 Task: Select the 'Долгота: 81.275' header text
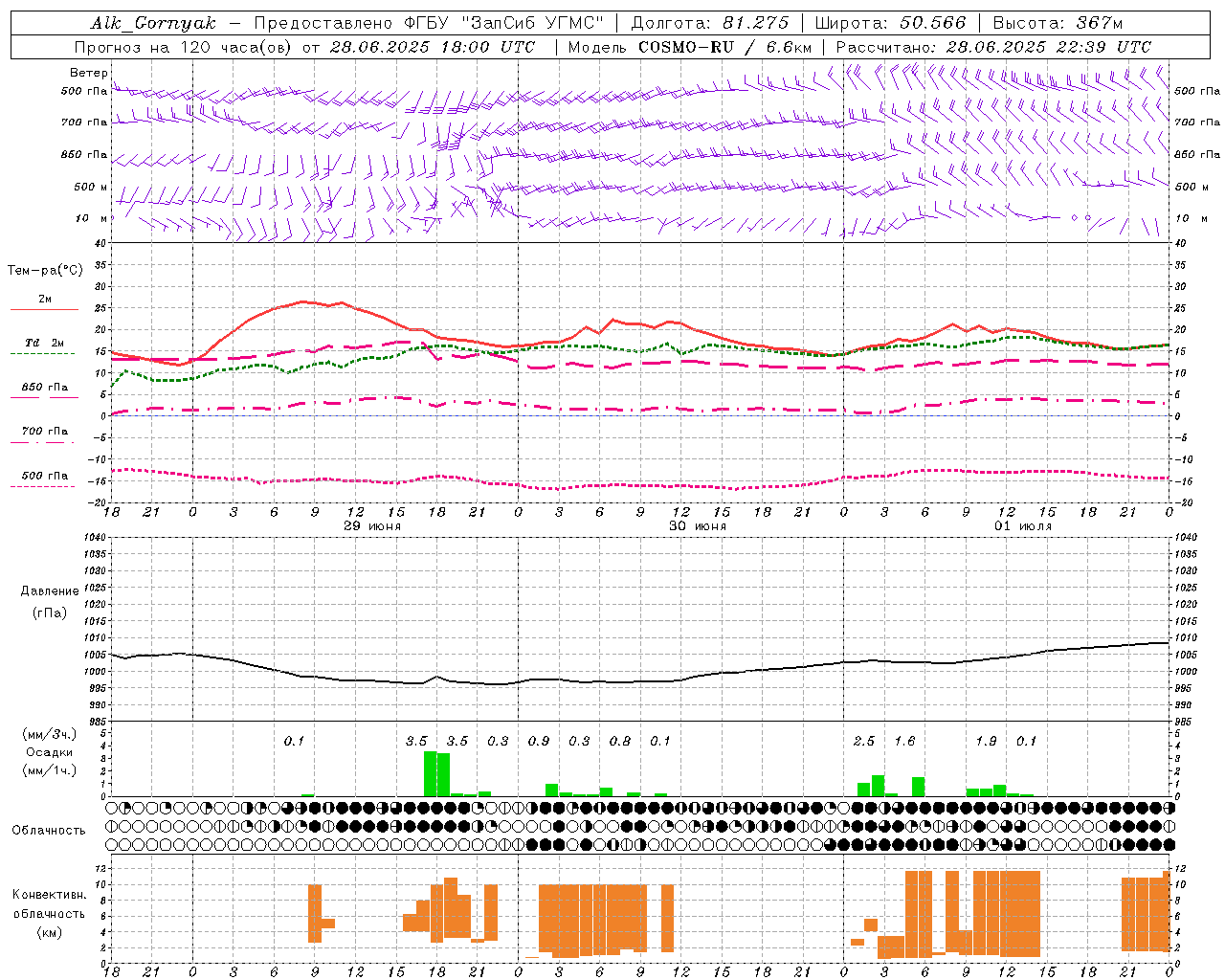(710, 23)
